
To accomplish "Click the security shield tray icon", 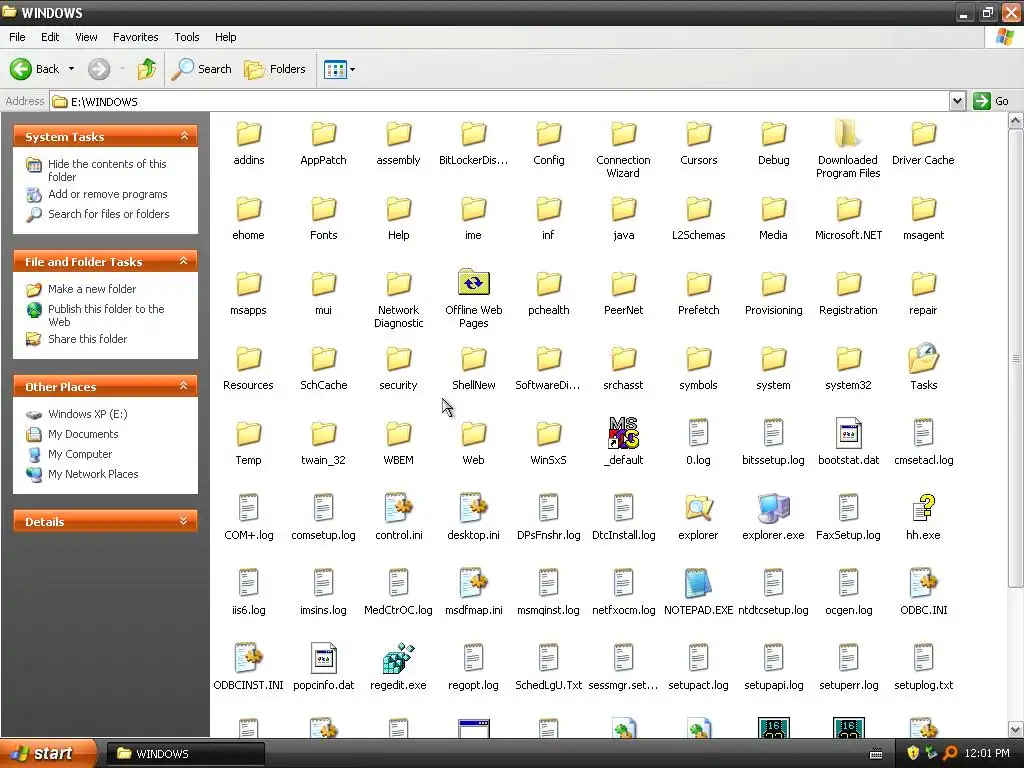I will [913, 753].
